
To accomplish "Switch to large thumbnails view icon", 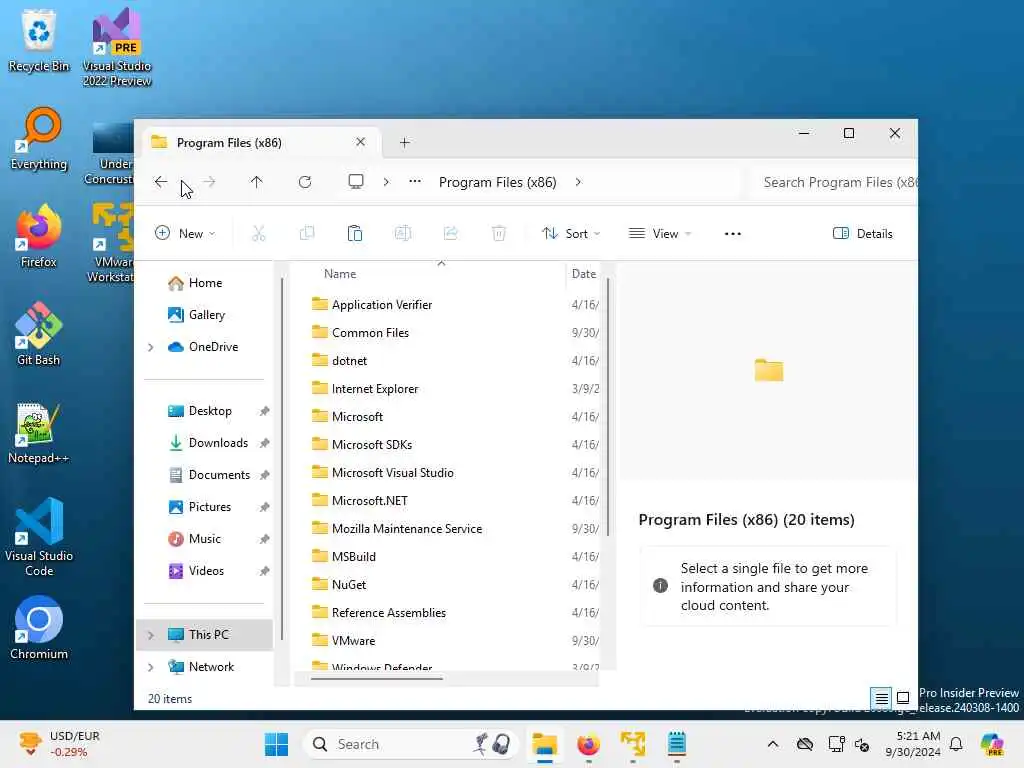I will tap(903, 699).
